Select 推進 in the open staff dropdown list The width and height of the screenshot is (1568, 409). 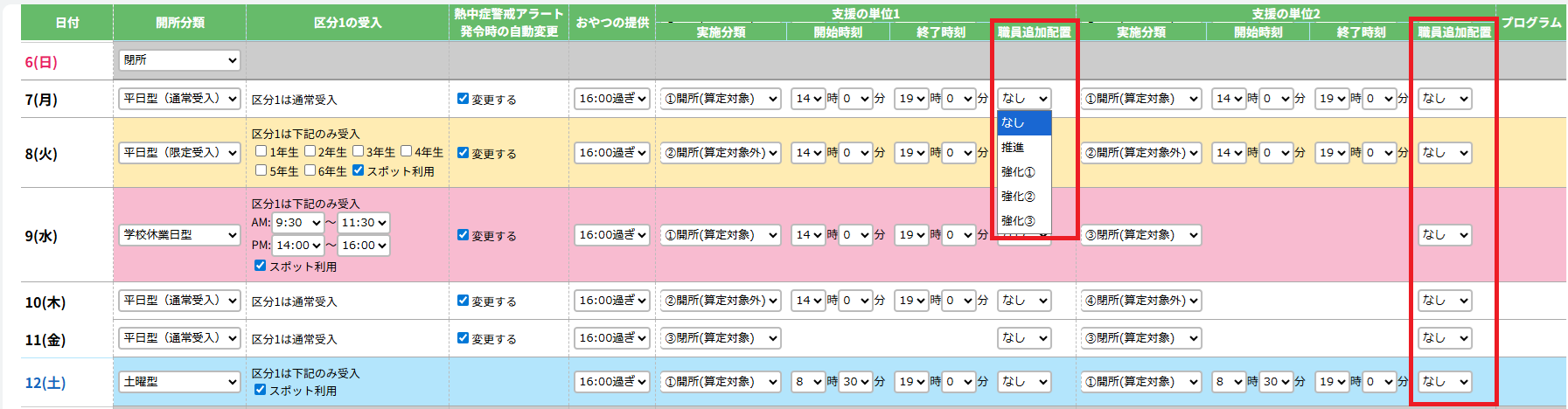1013,148
